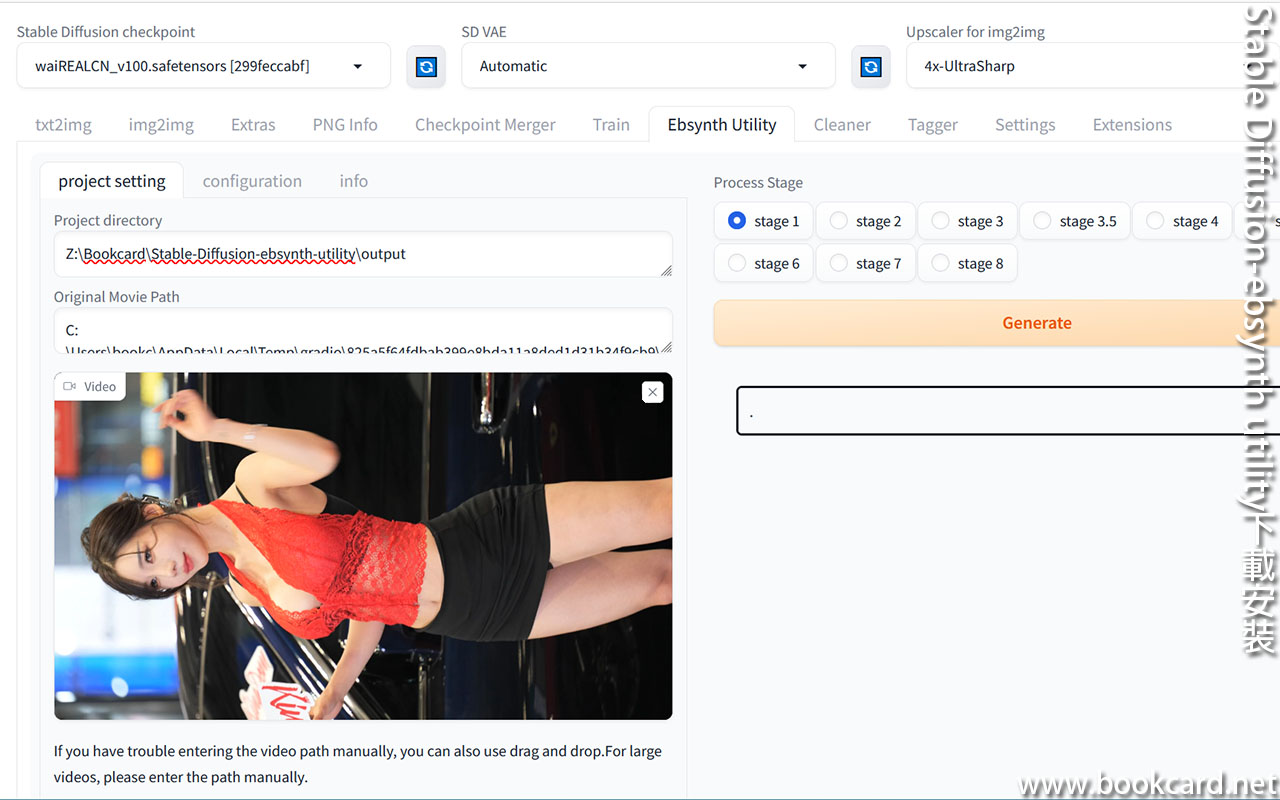
Task: Select the info tab
Action: [353, 181]
